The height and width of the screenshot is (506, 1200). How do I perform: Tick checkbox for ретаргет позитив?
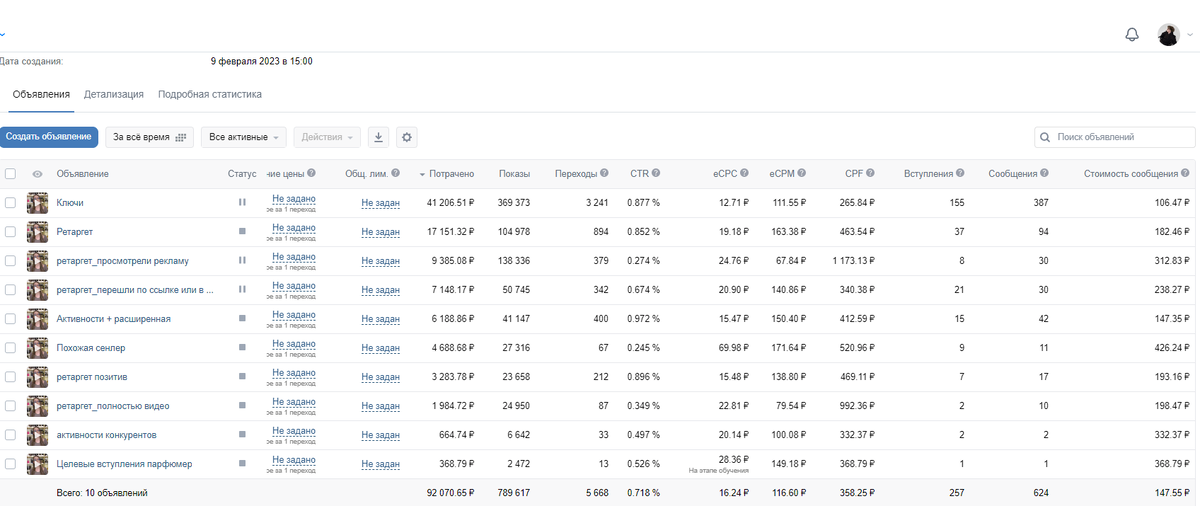click(10, 377)
